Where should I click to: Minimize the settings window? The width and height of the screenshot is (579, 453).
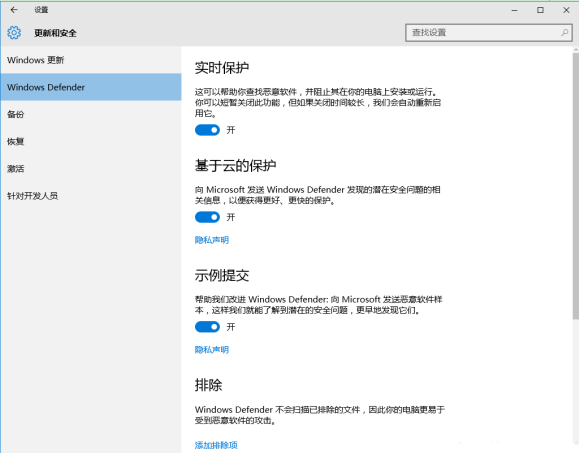coord(514,10)
